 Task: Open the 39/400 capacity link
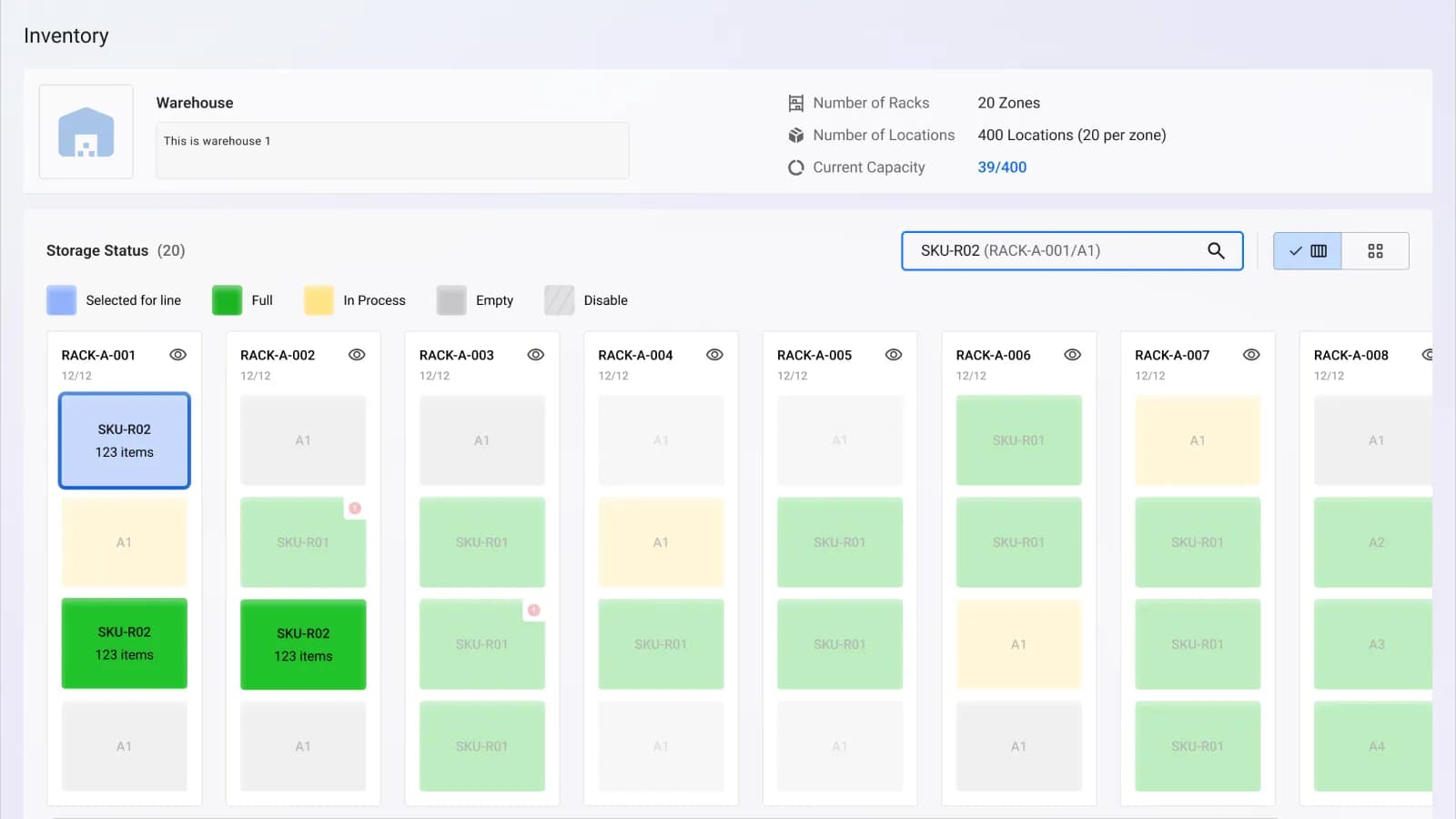pos(1002,167)
